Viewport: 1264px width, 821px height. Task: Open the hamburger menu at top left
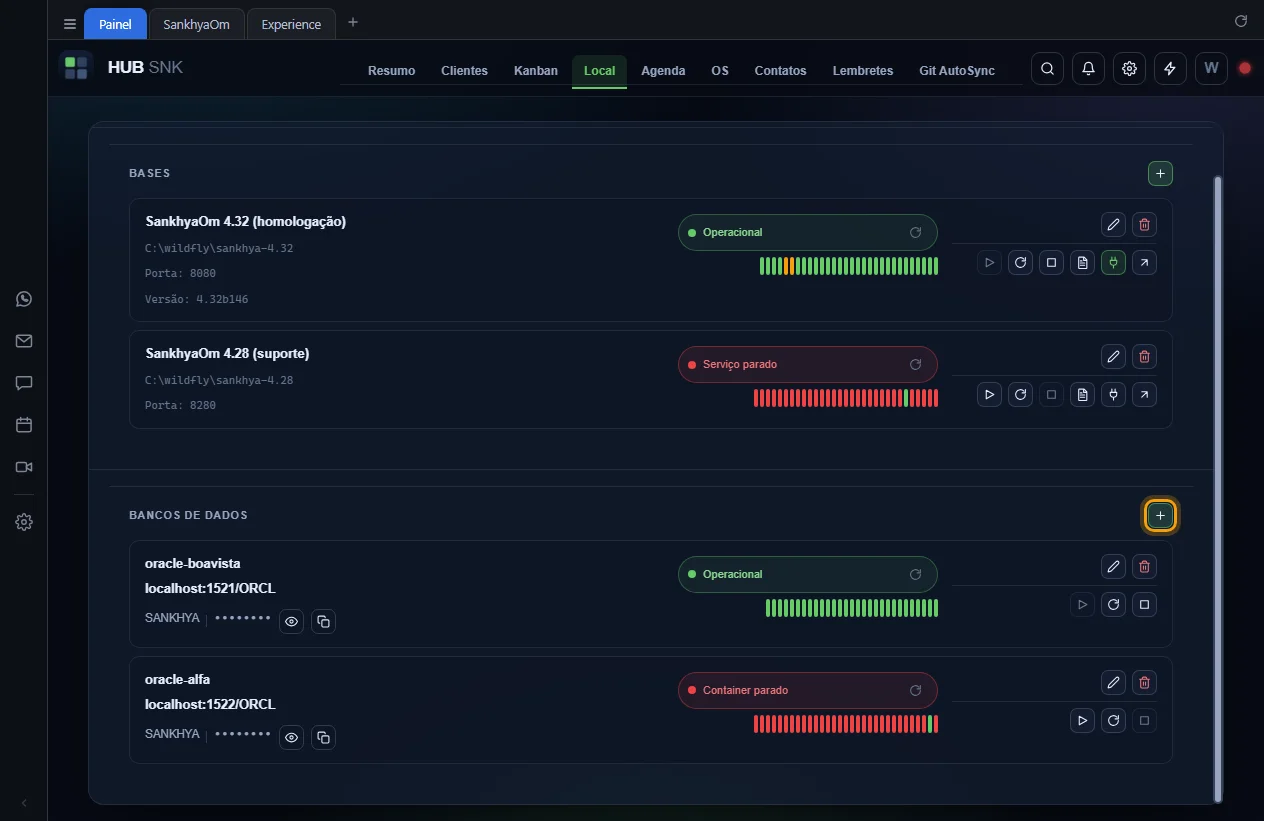pos(69,24)
